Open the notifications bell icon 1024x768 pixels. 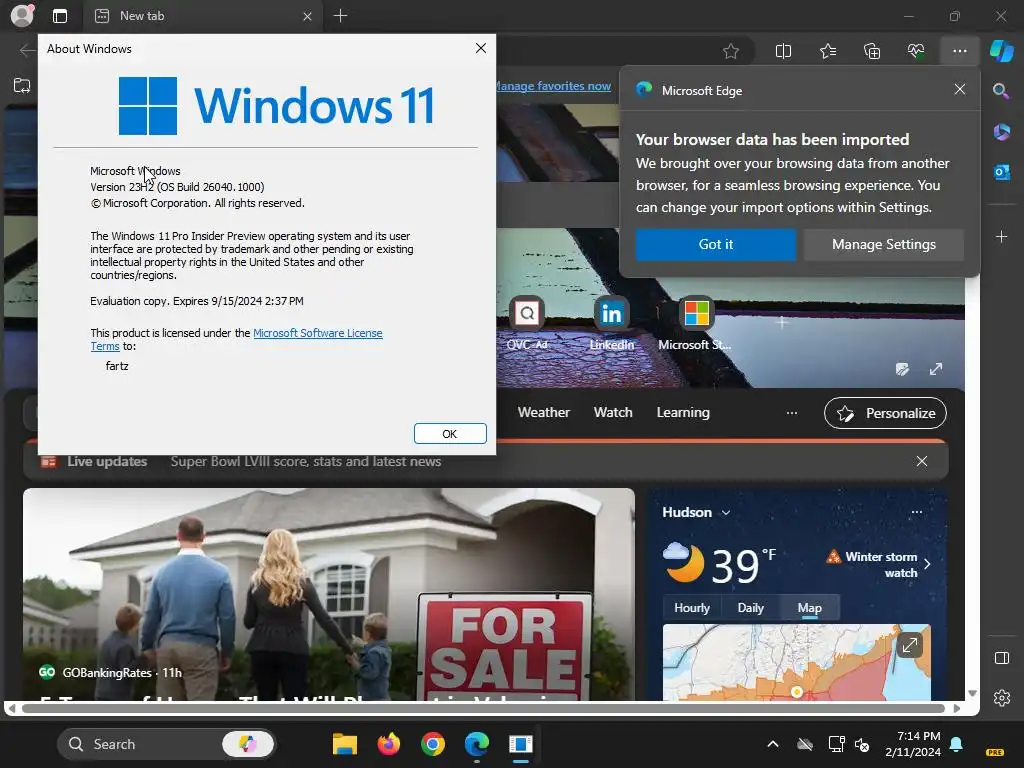pyautogui.click(x=956, y=744)
